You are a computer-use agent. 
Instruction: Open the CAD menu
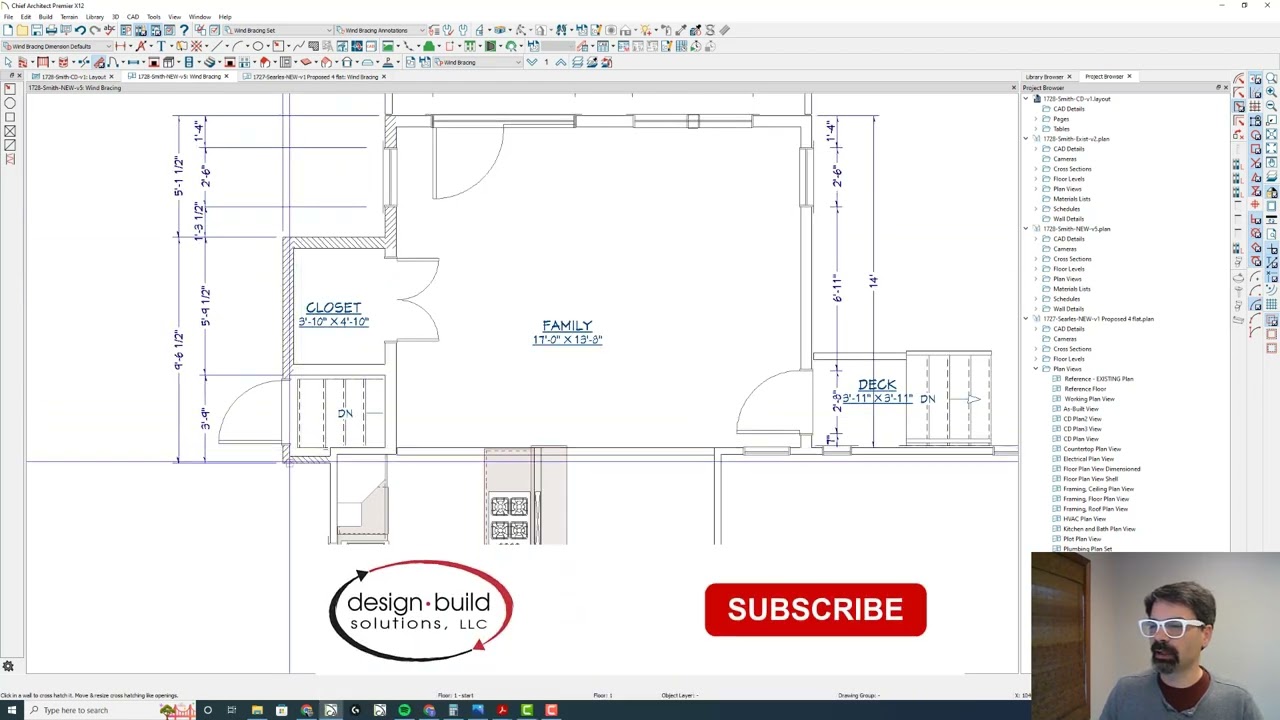132,17
